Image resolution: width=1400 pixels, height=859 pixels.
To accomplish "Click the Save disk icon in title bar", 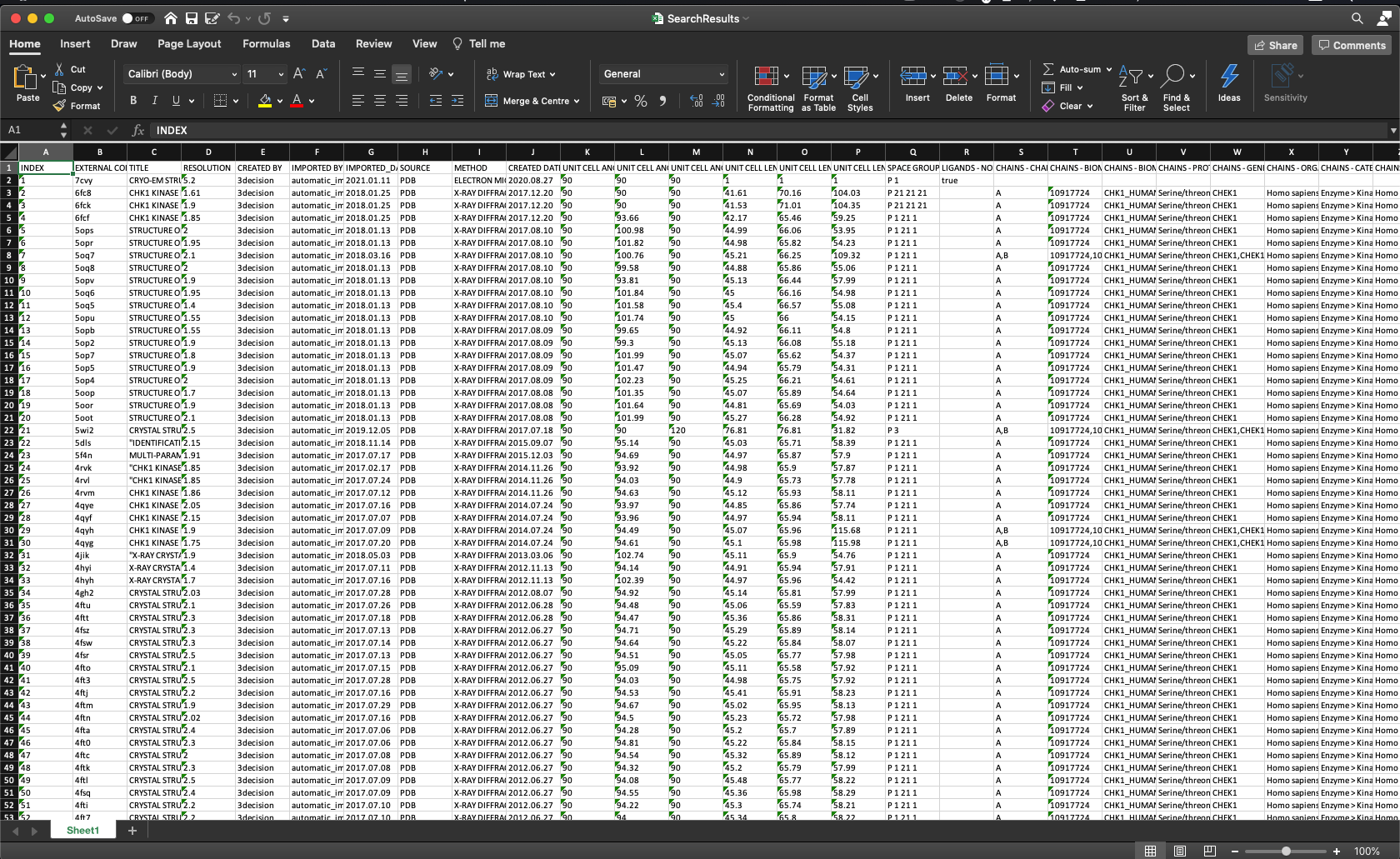I will pos(192,18).
